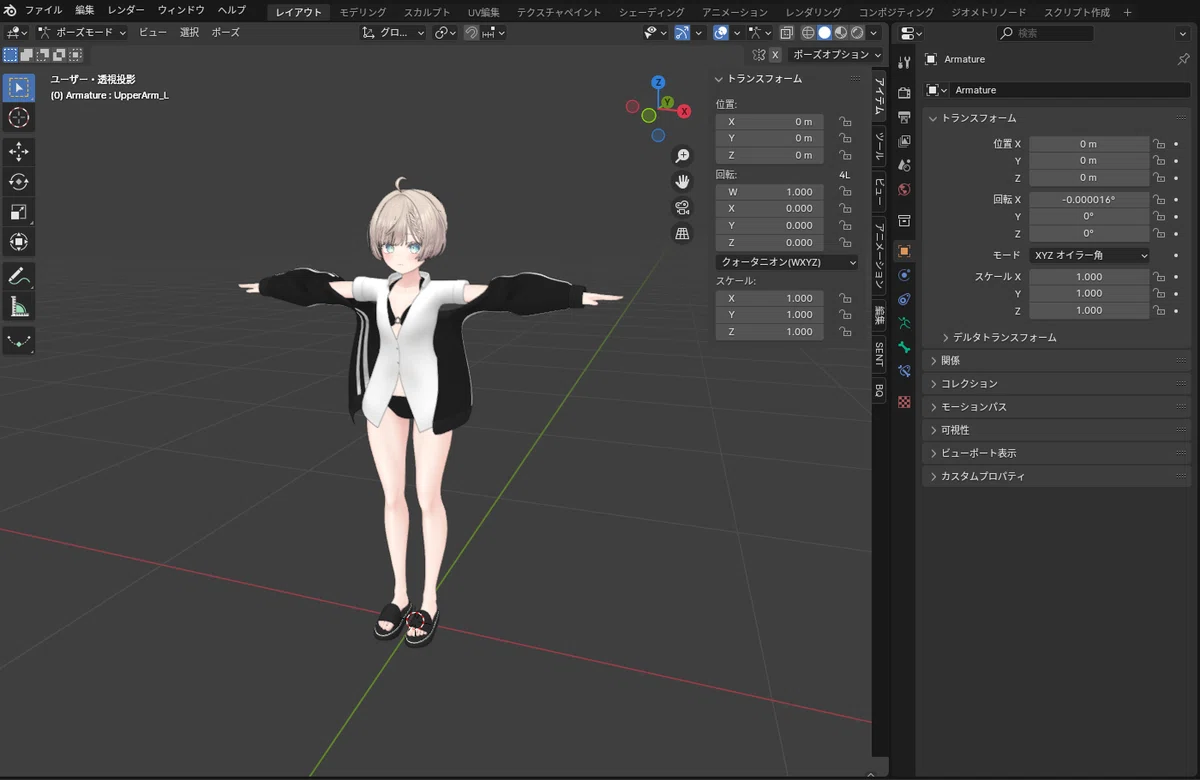
Task: Open the レンダー menu
Action: pyautogui.click(x=125, y=10)
